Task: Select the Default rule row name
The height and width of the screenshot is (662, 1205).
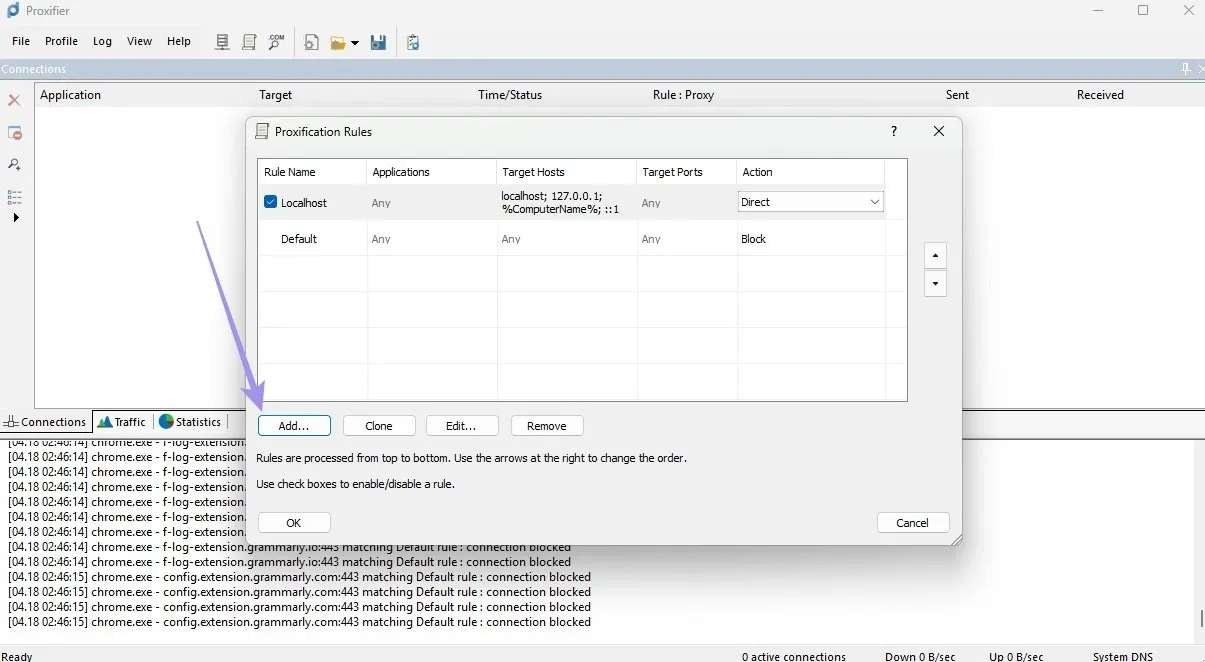Action: (299, 239)
